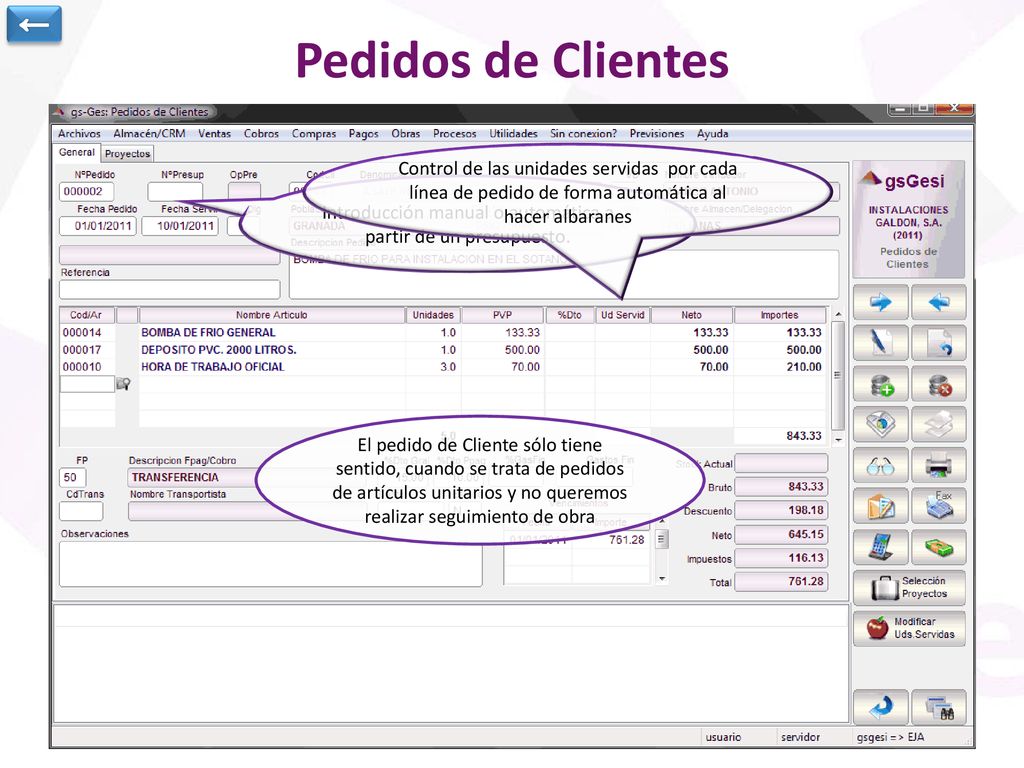Screen dimensions: 1024x768
Task: Open the Previsiones menu
Action: click(x=656, y=133)
